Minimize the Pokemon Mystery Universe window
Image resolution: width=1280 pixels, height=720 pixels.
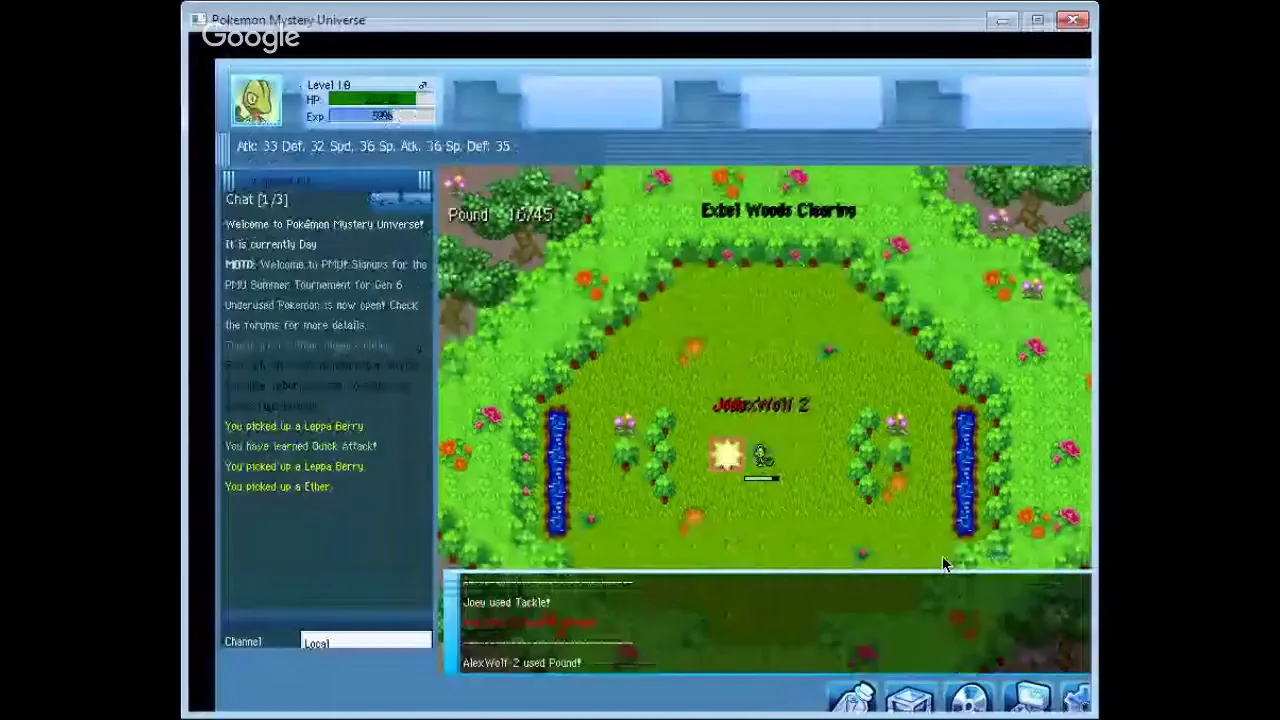1004,20
